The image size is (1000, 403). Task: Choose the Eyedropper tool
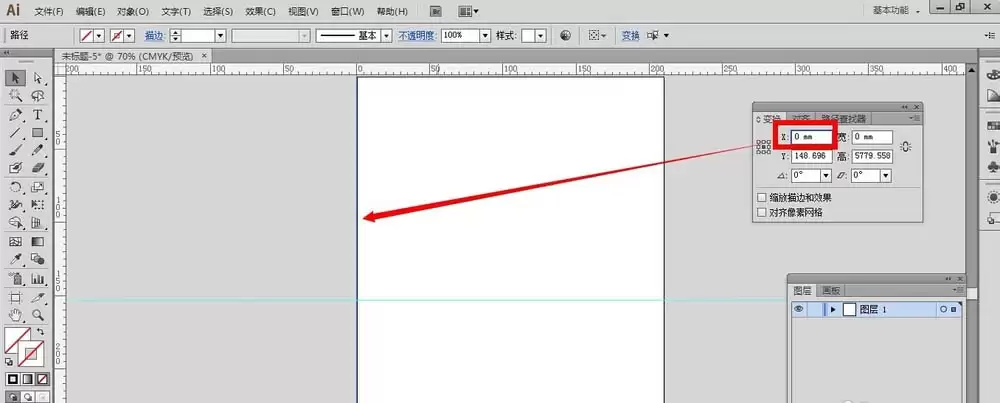(16, 259)
